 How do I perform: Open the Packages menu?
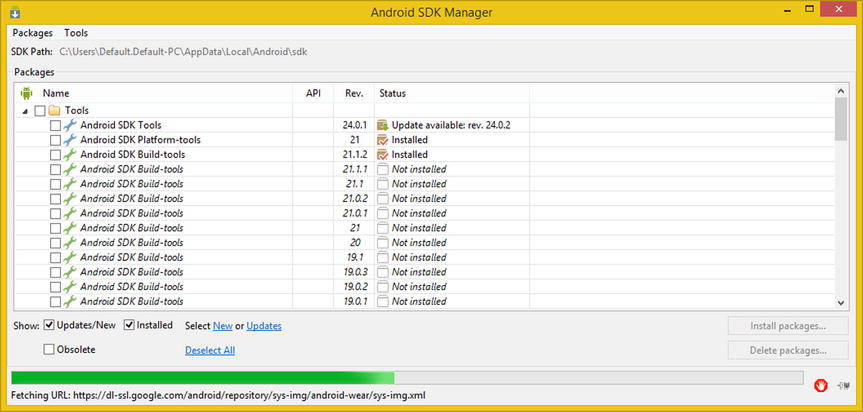(x=32, y=33)
